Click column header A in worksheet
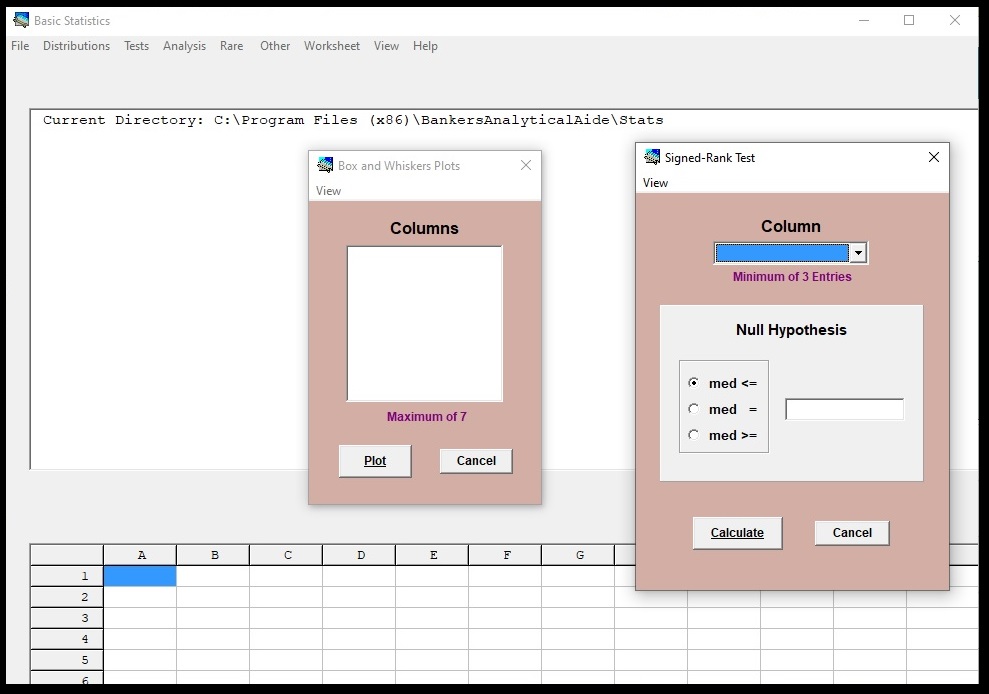 click(x=141, y=555)
